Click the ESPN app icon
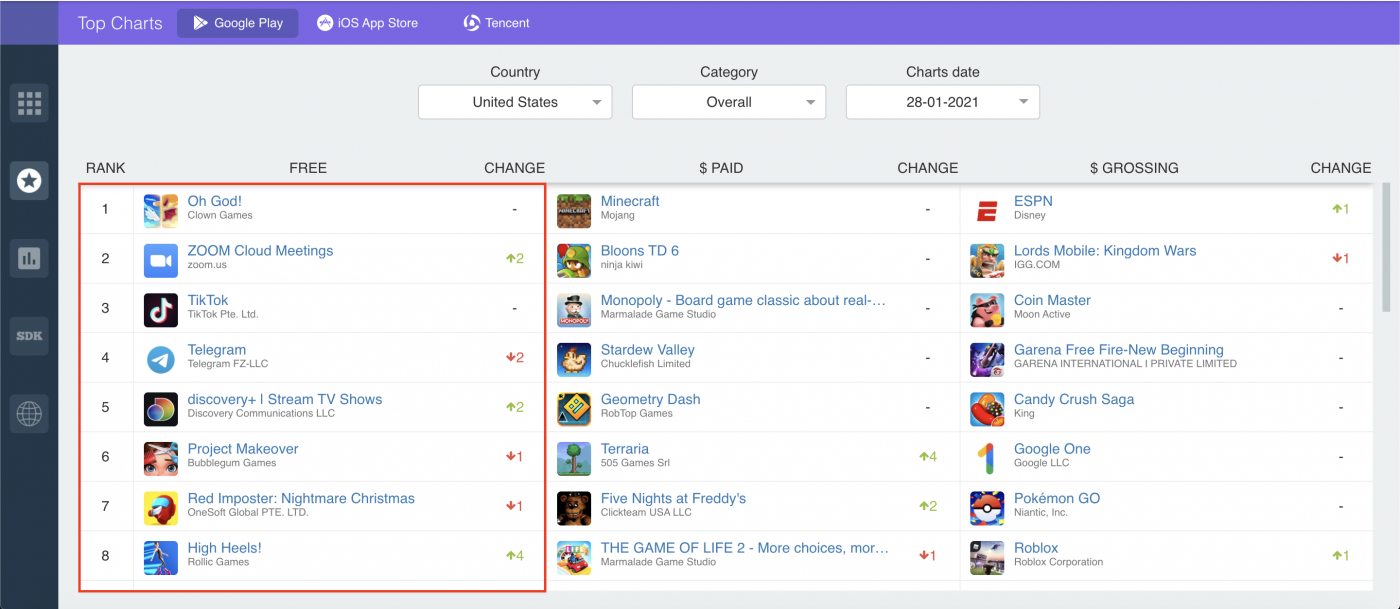Viewport: 1400px width, 609px height. [x=987, y=210]
